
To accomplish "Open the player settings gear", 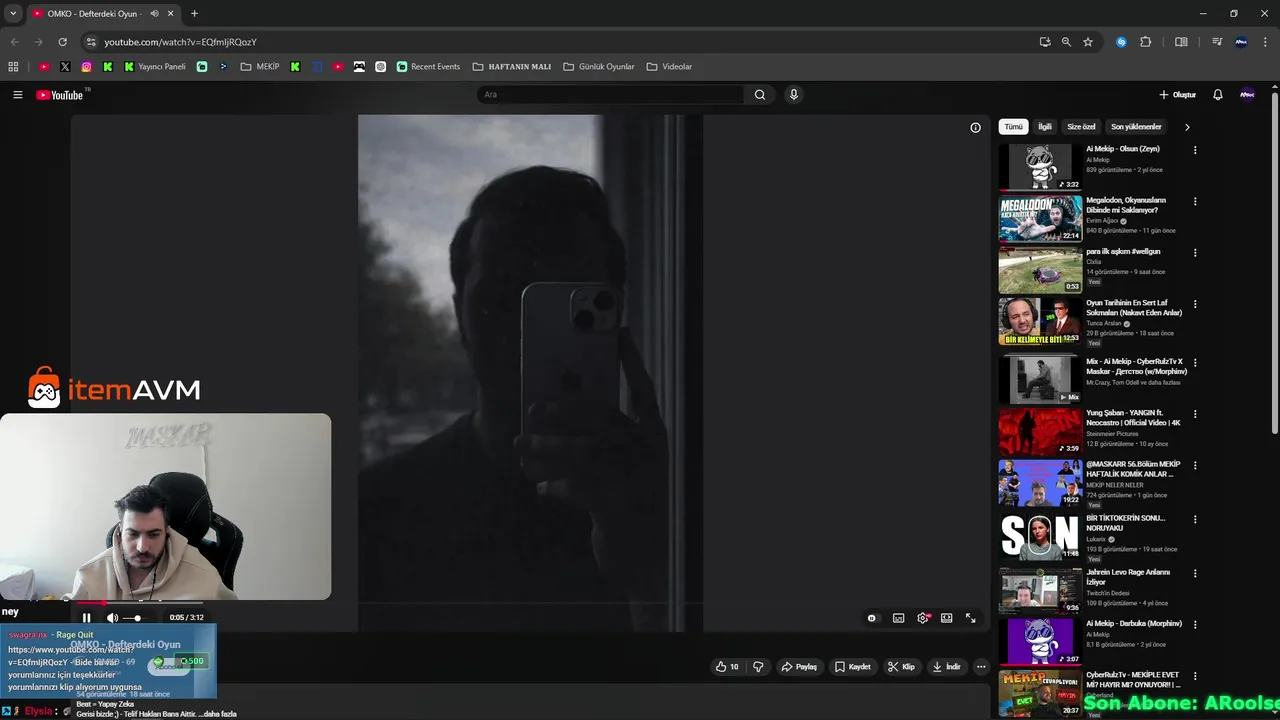I will [923, 618].
